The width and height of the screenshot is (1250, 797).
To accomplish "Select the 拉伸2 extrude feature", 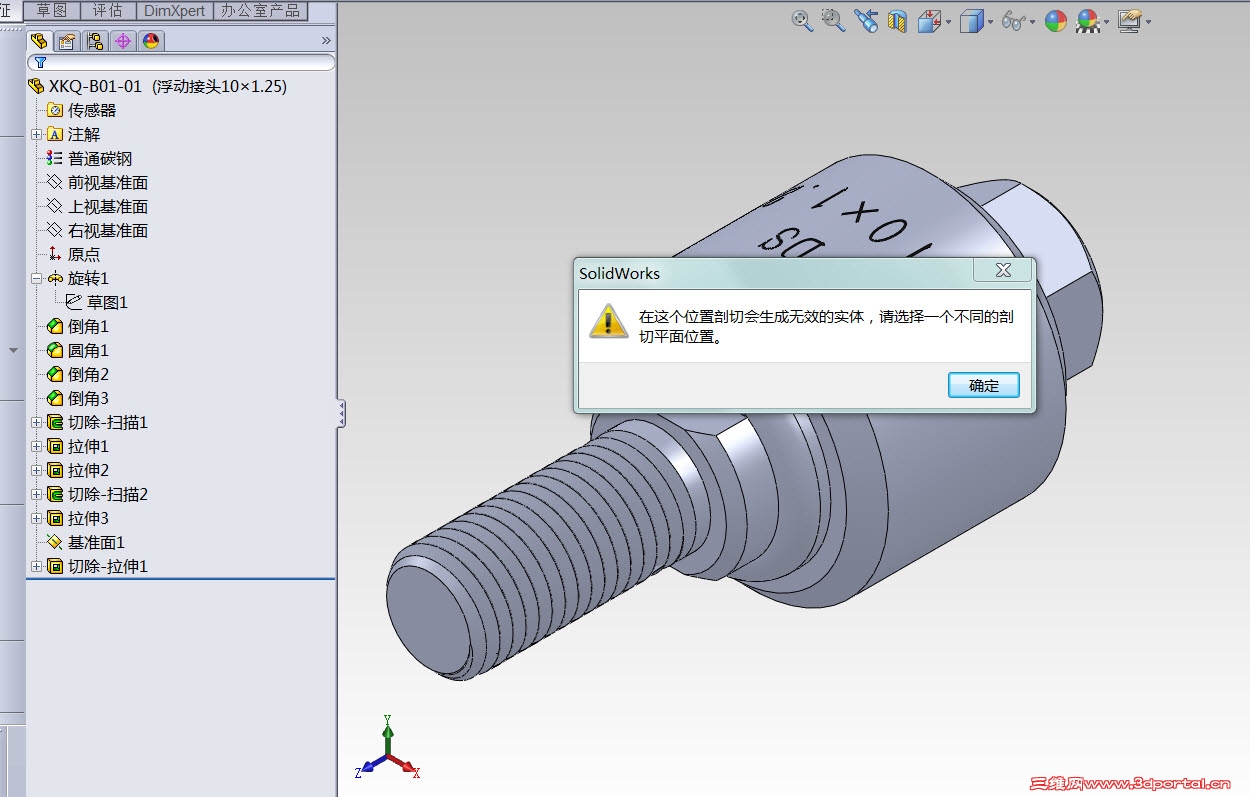I will [x=78, y=470].
